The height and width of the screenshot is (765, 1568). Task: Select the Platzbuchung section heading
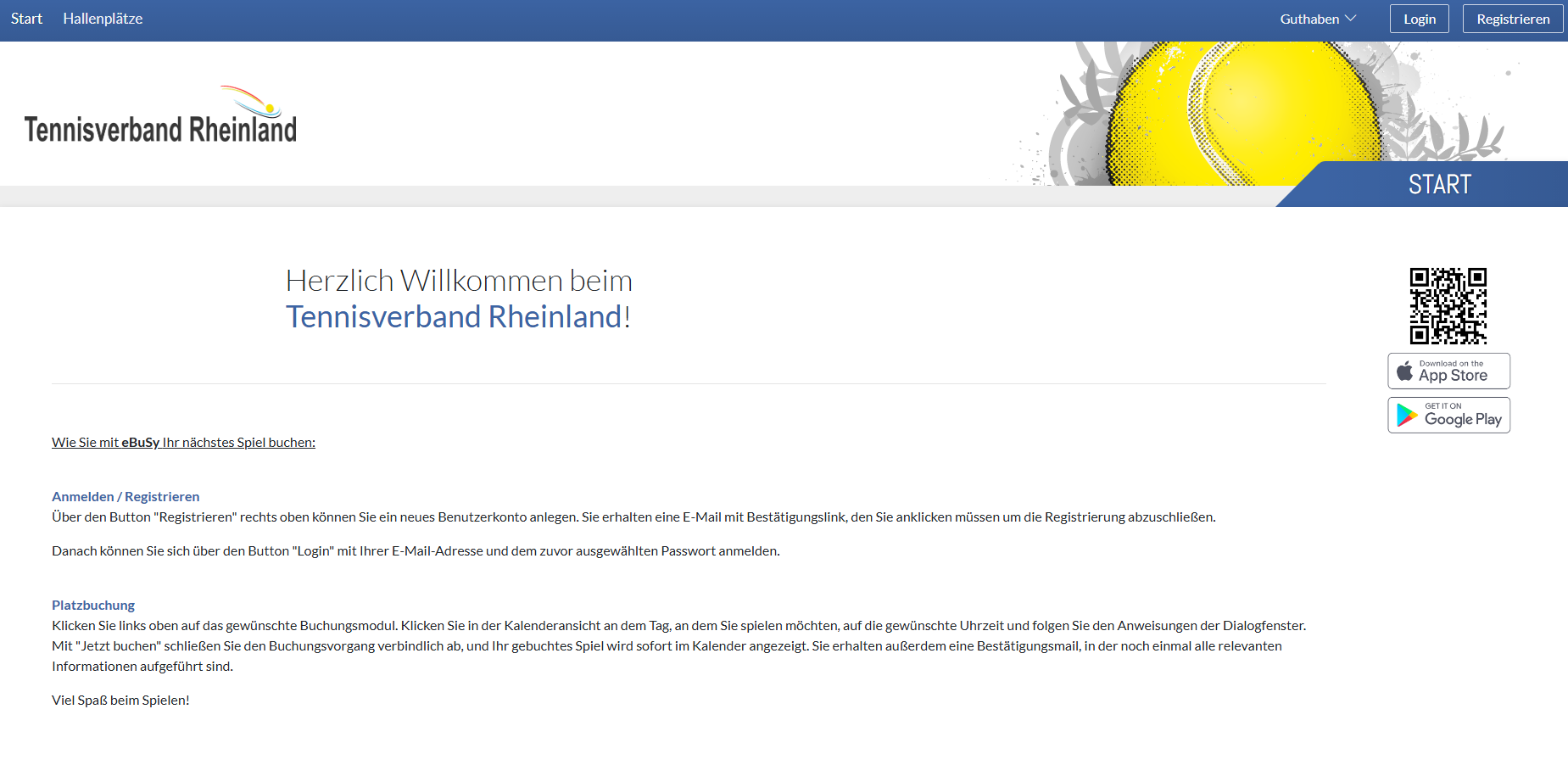coord(93,605)
